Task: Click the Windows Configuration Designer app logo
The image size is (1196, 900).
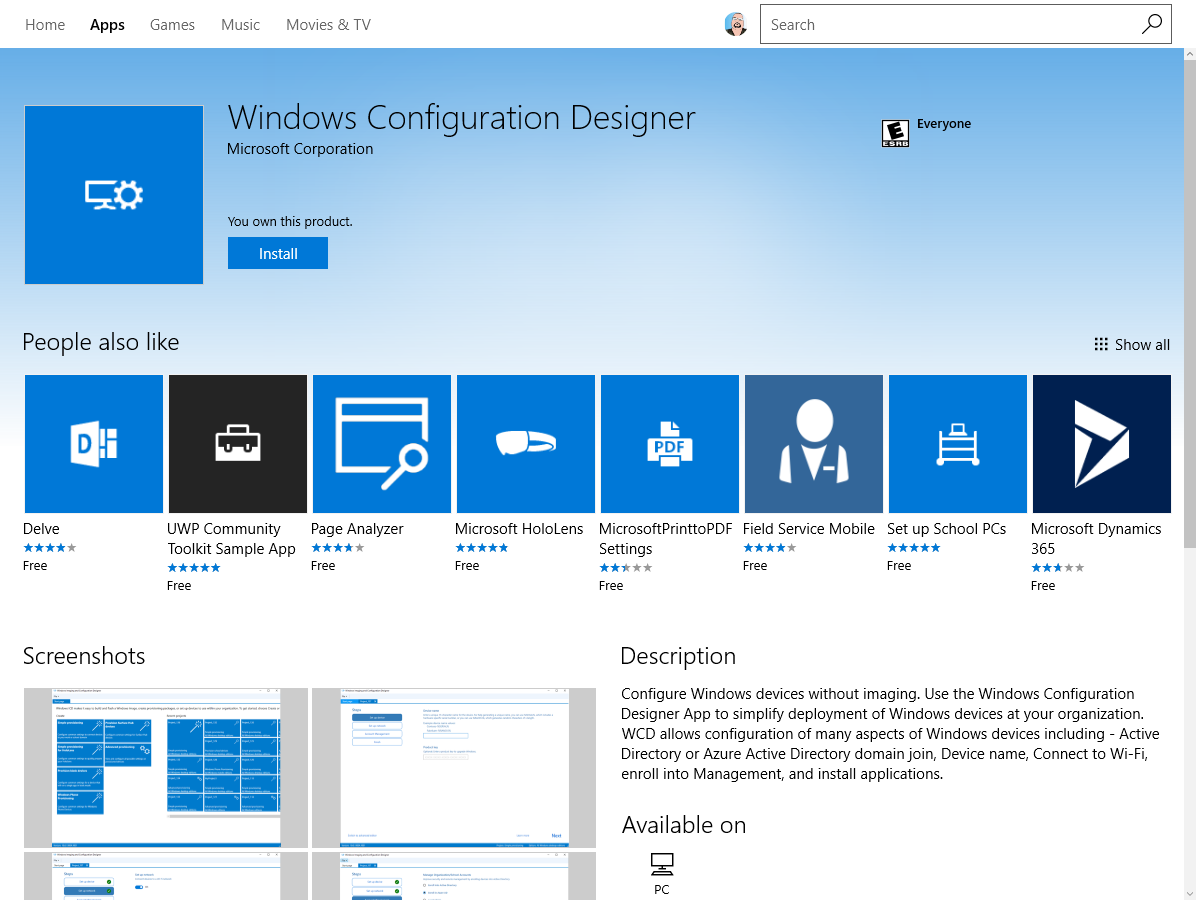Action: [114, 194]
